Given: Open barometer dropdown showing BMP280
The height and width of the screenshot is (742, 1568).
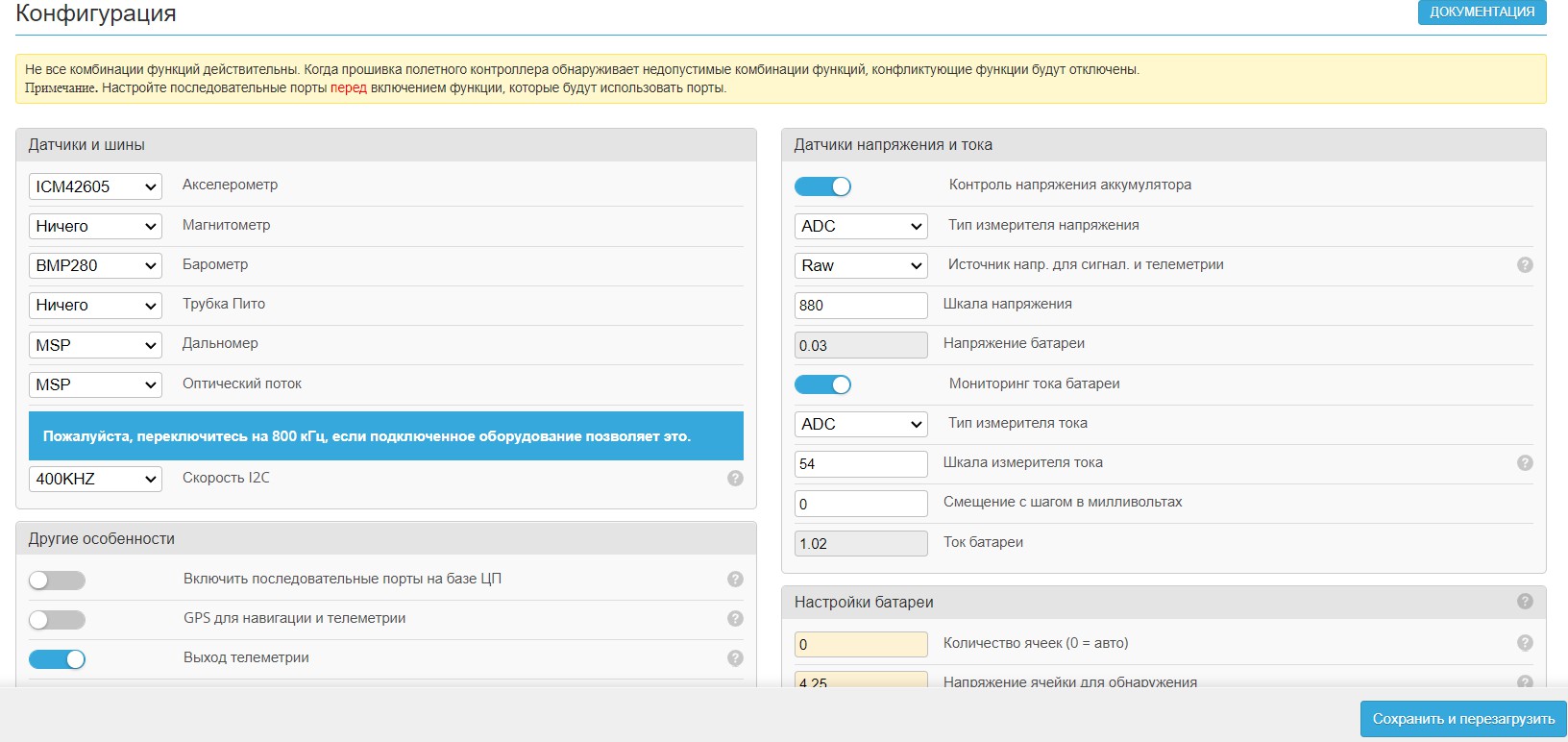Looking at the screenshot, I should [x=95, y=265].
